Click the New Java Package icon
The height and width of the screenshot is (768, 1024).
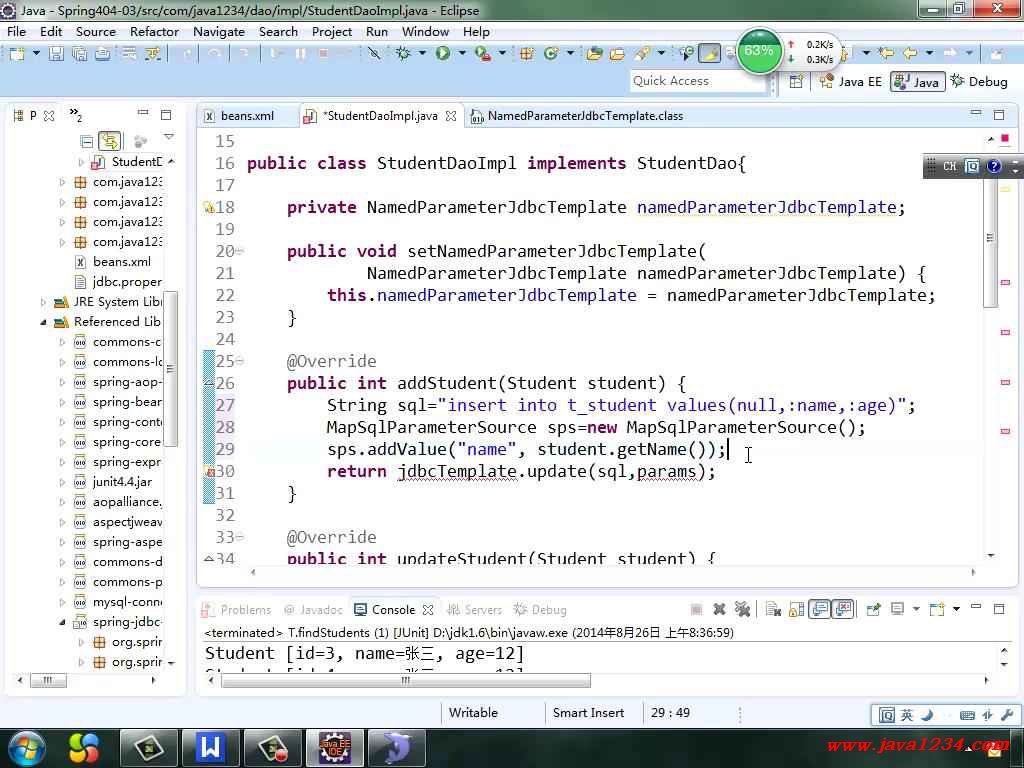pyautogui.click(x=526, y=54)
